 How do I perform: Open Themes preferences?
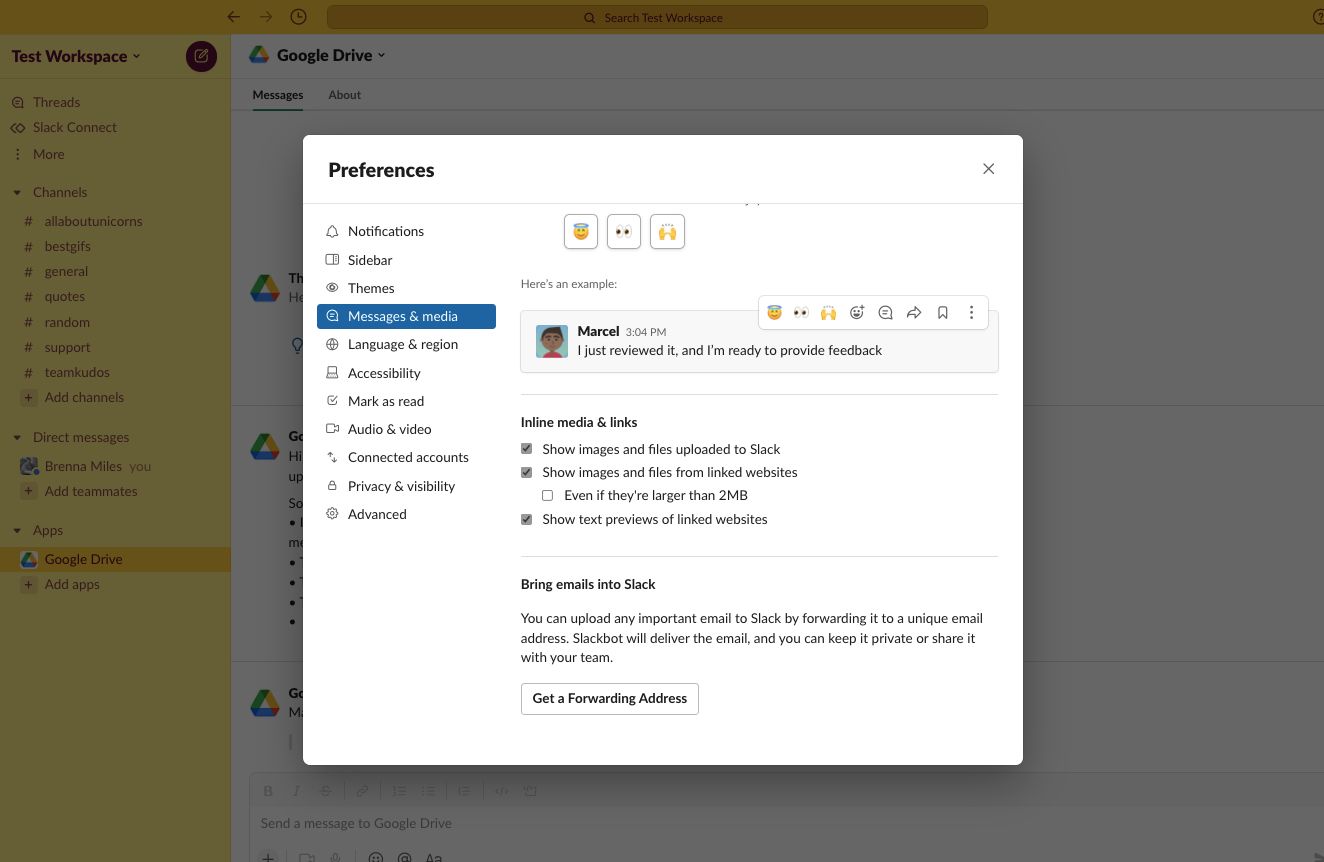coord(370,288)
